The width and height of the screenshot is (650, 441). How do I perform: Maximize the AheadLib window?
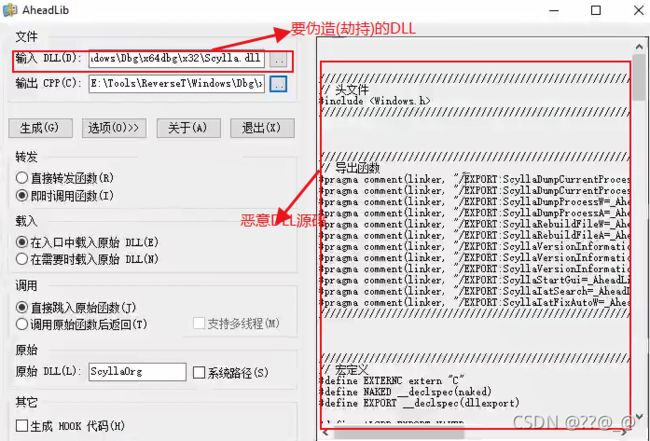pos(596,10)
